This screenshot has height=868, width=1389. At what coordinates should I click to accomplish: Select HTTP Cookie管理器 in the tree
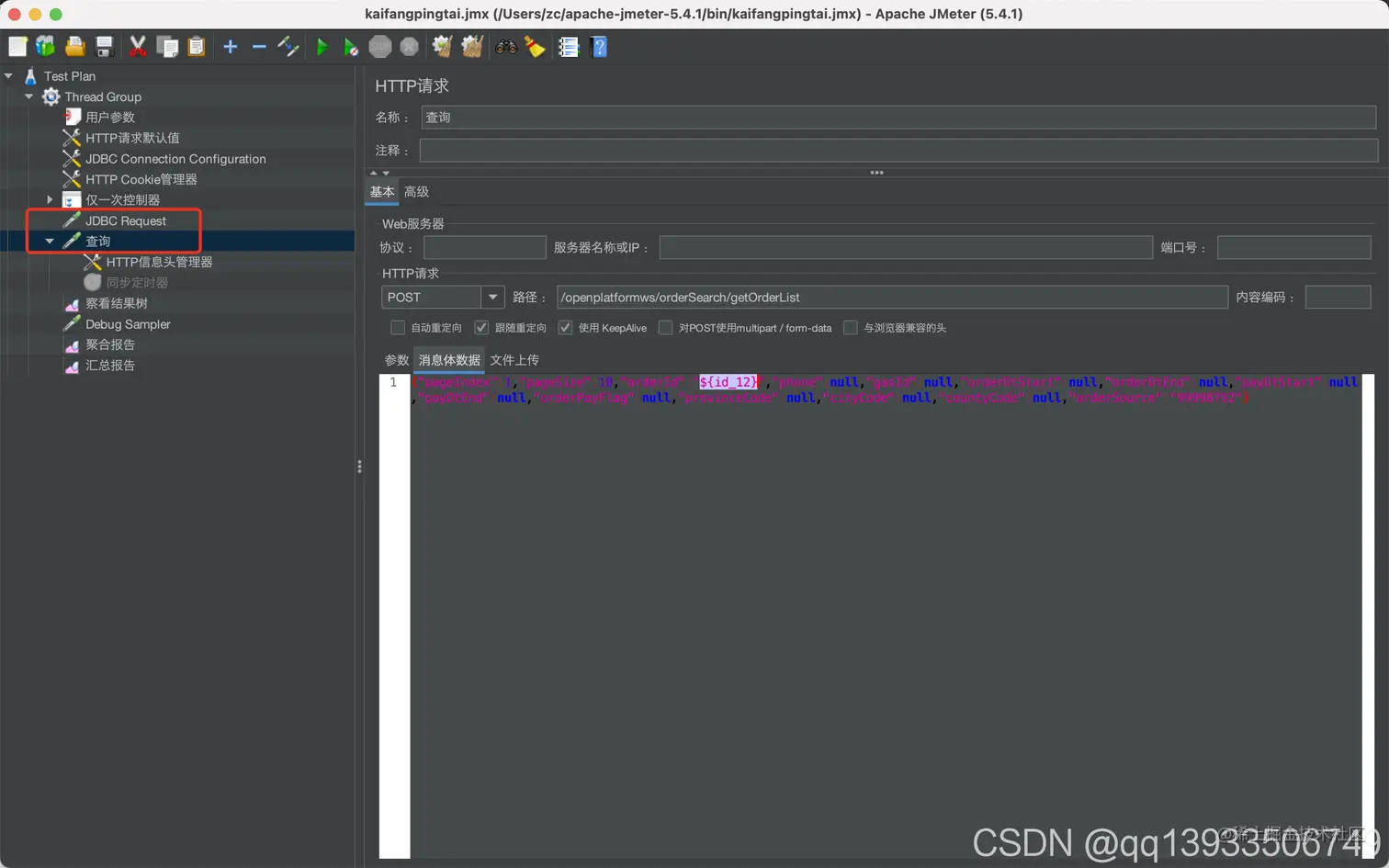tap(141, 179)
